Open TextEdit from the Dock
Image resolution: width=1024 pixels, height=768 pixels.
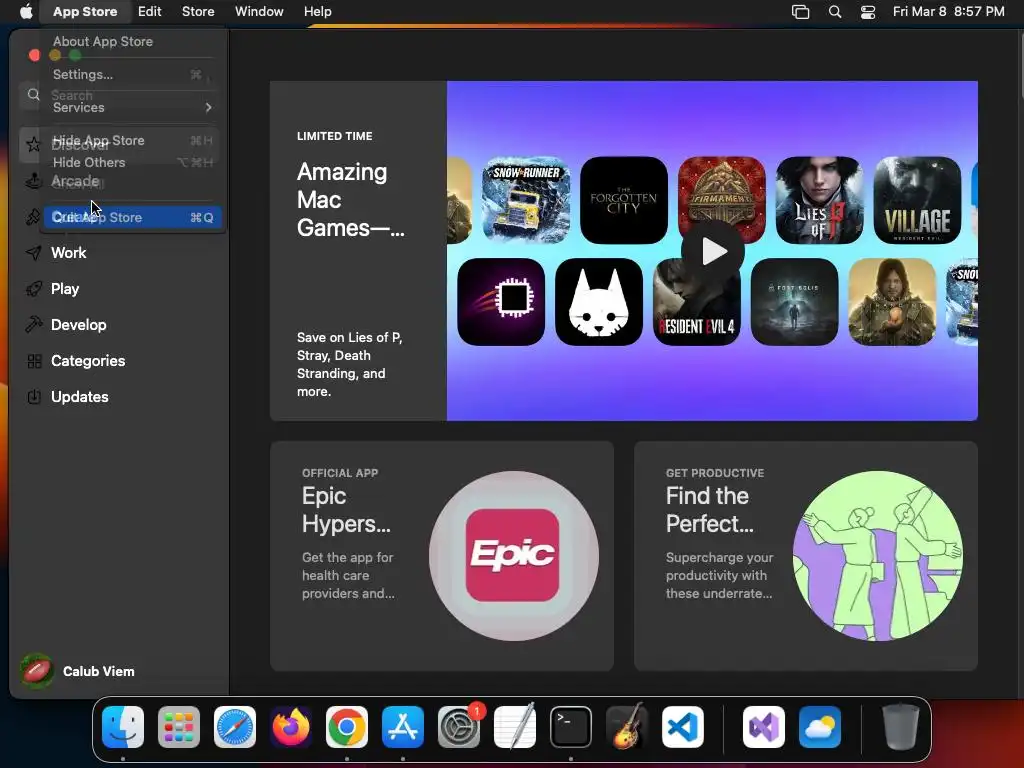point(515,727)
